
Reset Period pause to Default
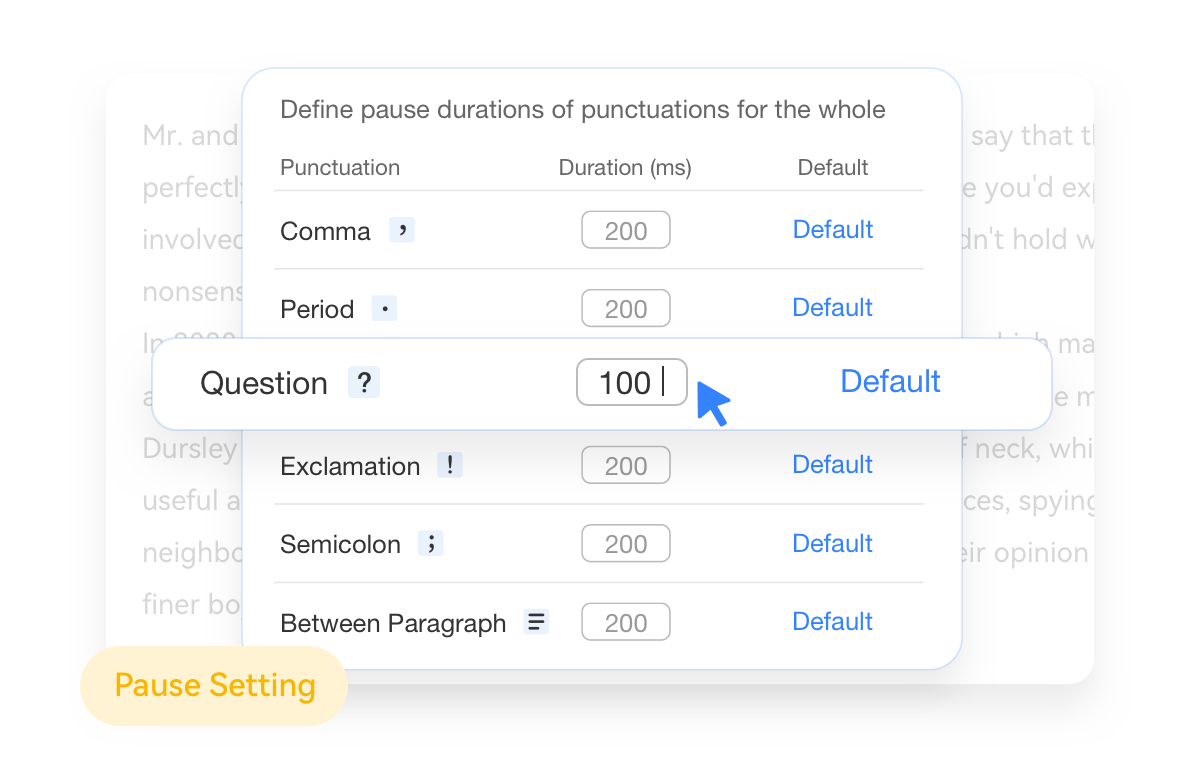(832, 307)
